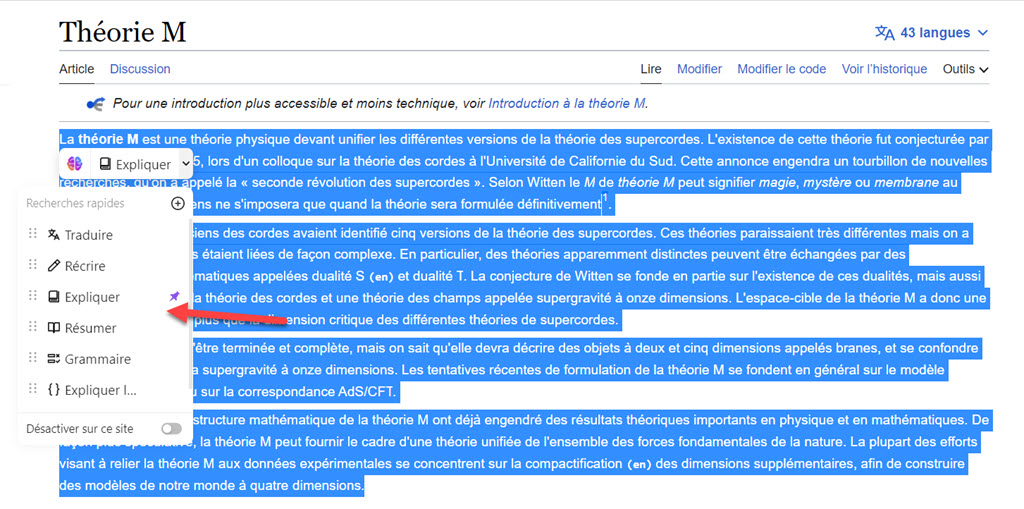Click drag handle beside Résumer

pyautogui.click(x=33, y=327)
